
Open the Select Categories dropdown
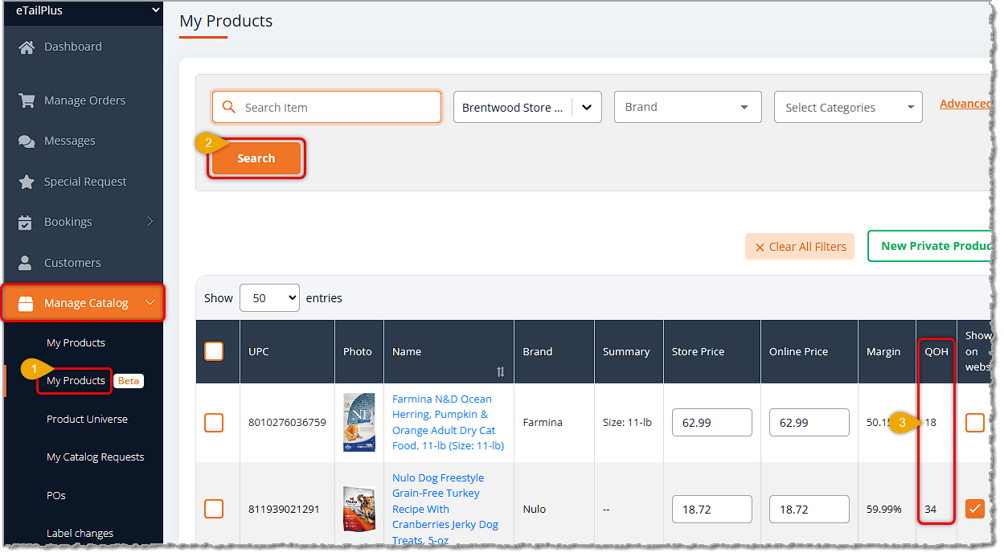(x=848, y=107)
